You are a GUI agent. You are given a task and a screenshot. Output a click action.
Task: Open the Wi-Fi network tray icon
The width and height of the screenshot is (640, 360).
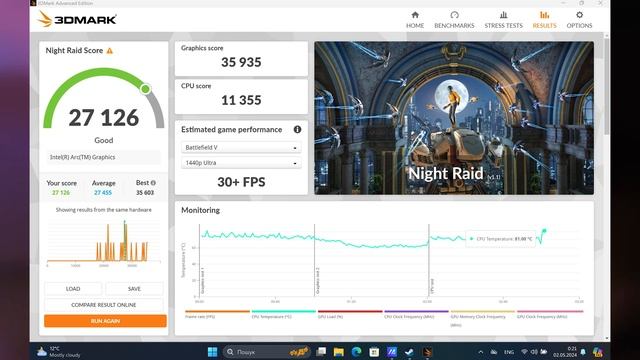click(524, 352)
